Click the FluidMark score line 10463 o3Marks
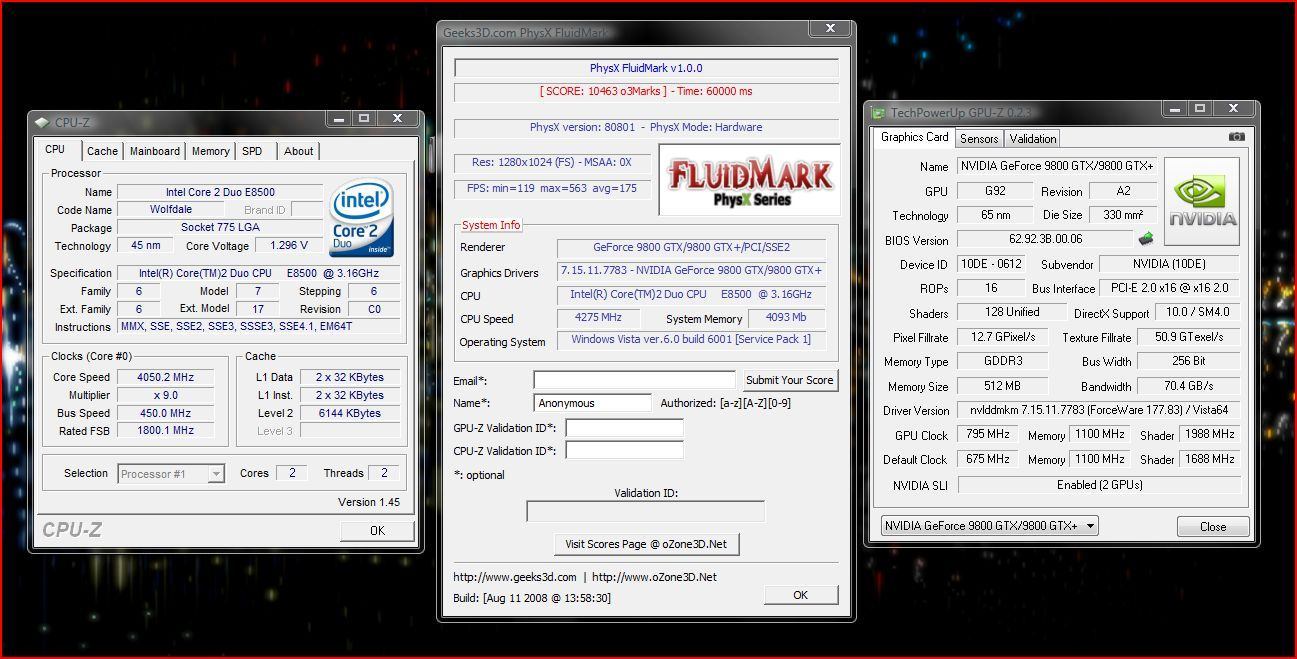Image resolution: width=1297 pixels, height=659 pixels. coord(646,91)
